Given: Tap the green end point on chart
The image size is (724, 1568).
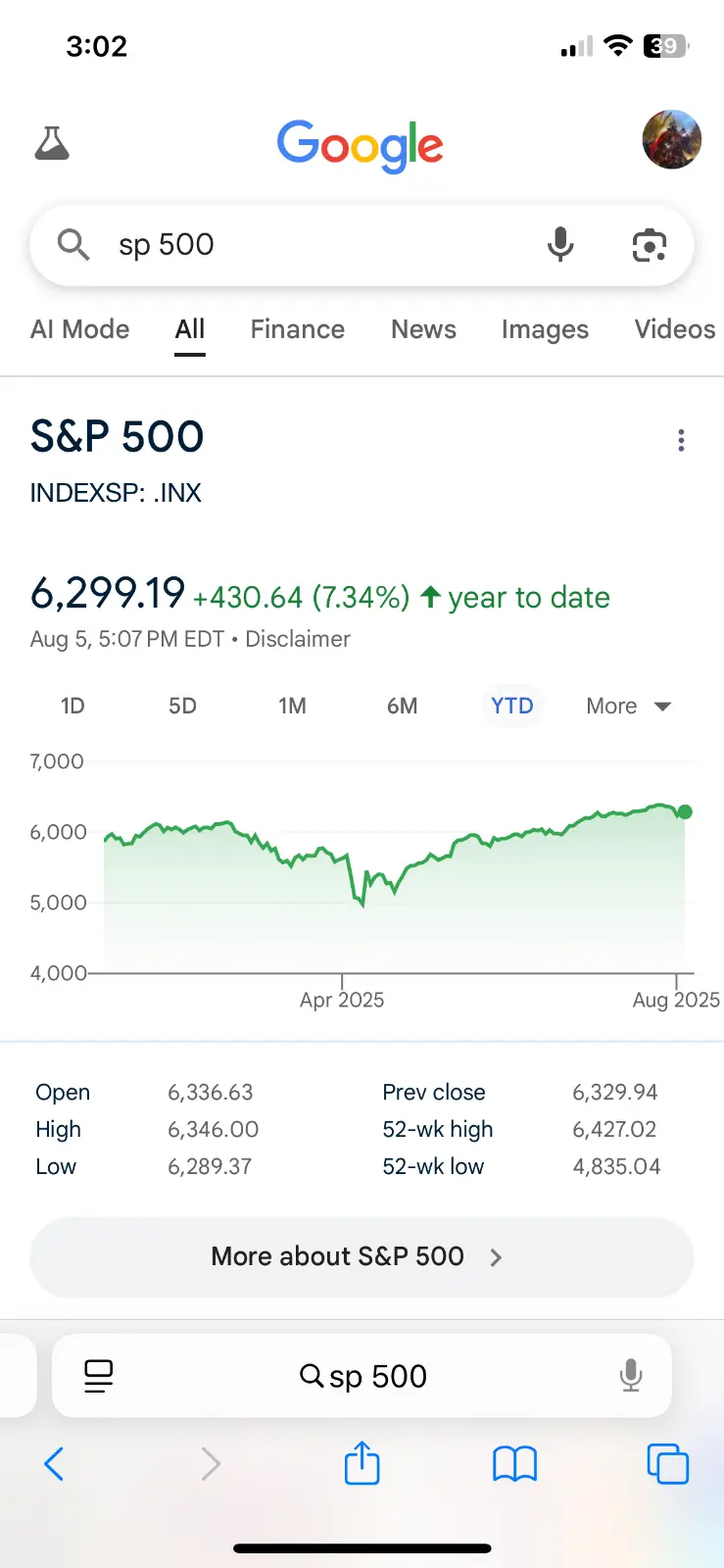Looking at the screenshot, I should [685, 811].
